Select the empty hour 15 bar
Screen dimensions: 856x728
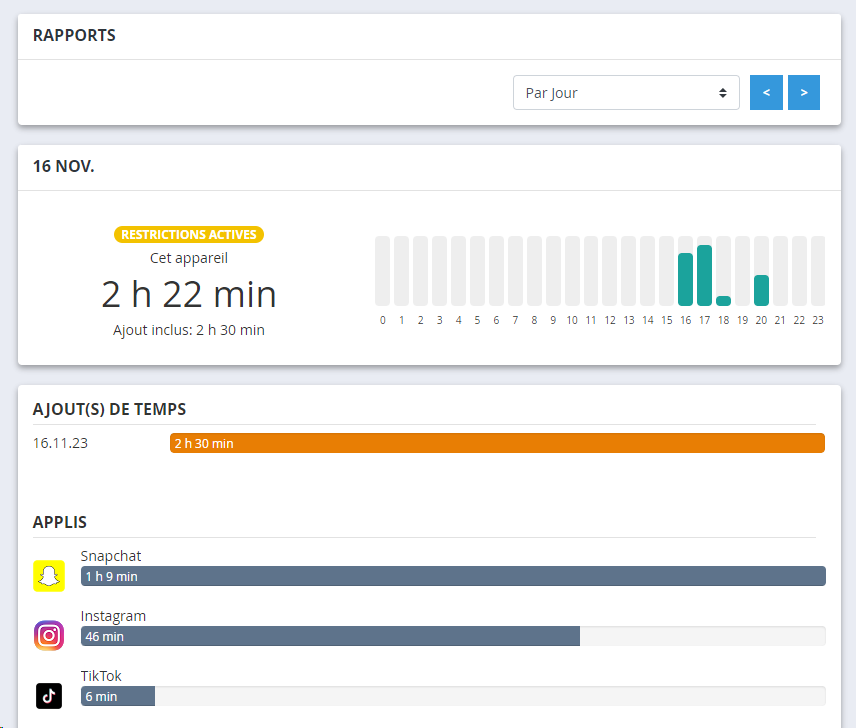(667, 271)
